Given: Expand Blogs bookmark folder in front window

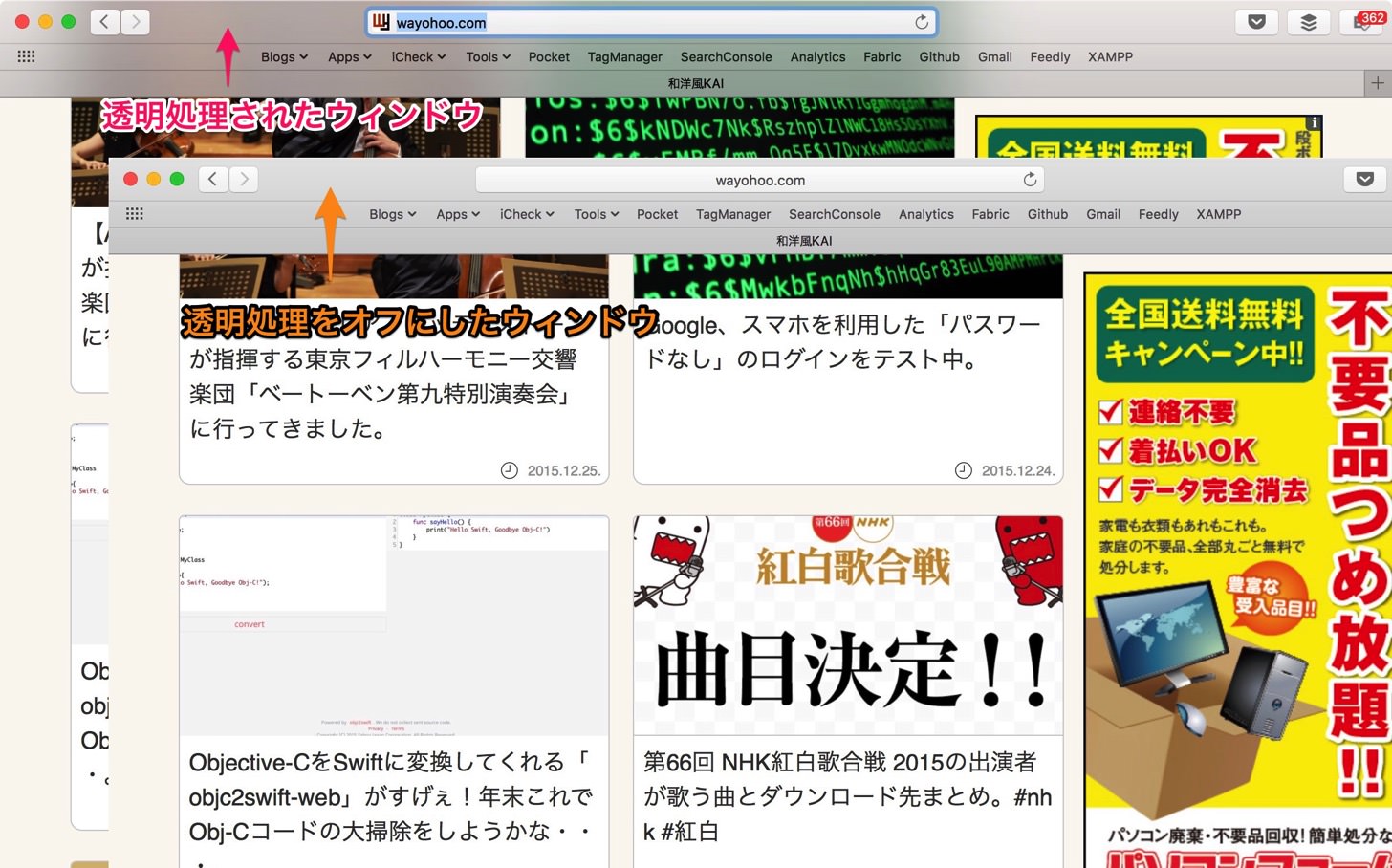Looking at the screenshot, I should 392,214.
